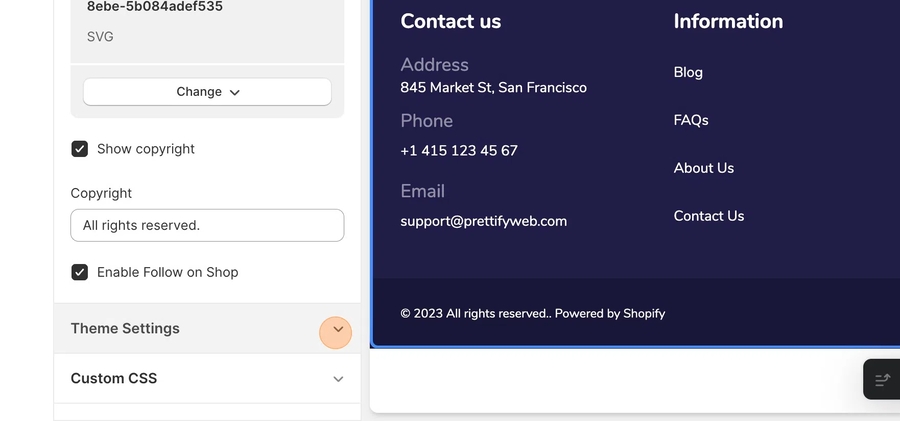The height and width of the screenshot is (421, 900).
Task: Click the support@prettifyweb.com email address
Action: point(483,221)
